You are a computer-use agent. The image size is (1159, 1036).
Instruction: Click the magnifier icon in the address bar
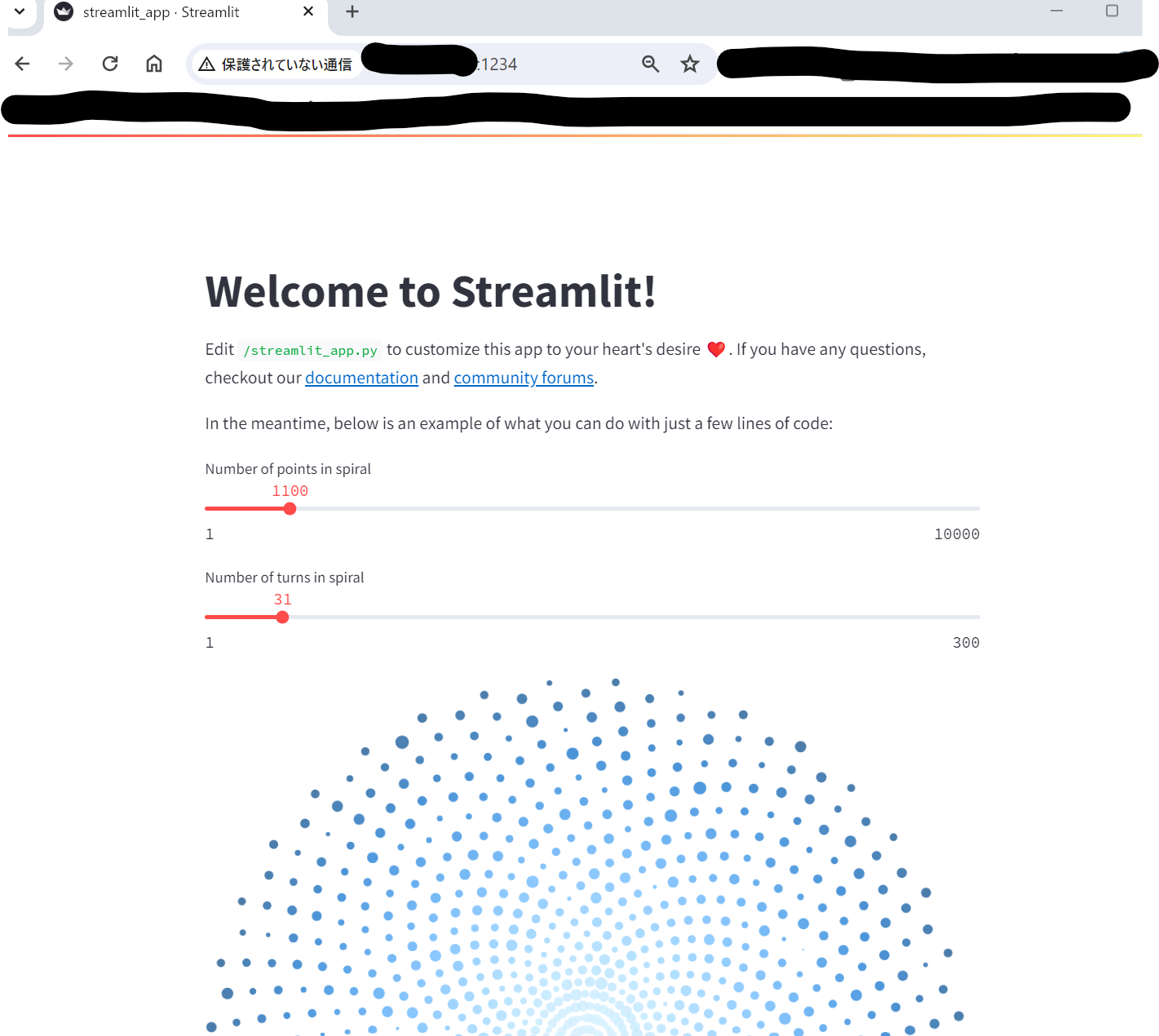pos(650,63)
